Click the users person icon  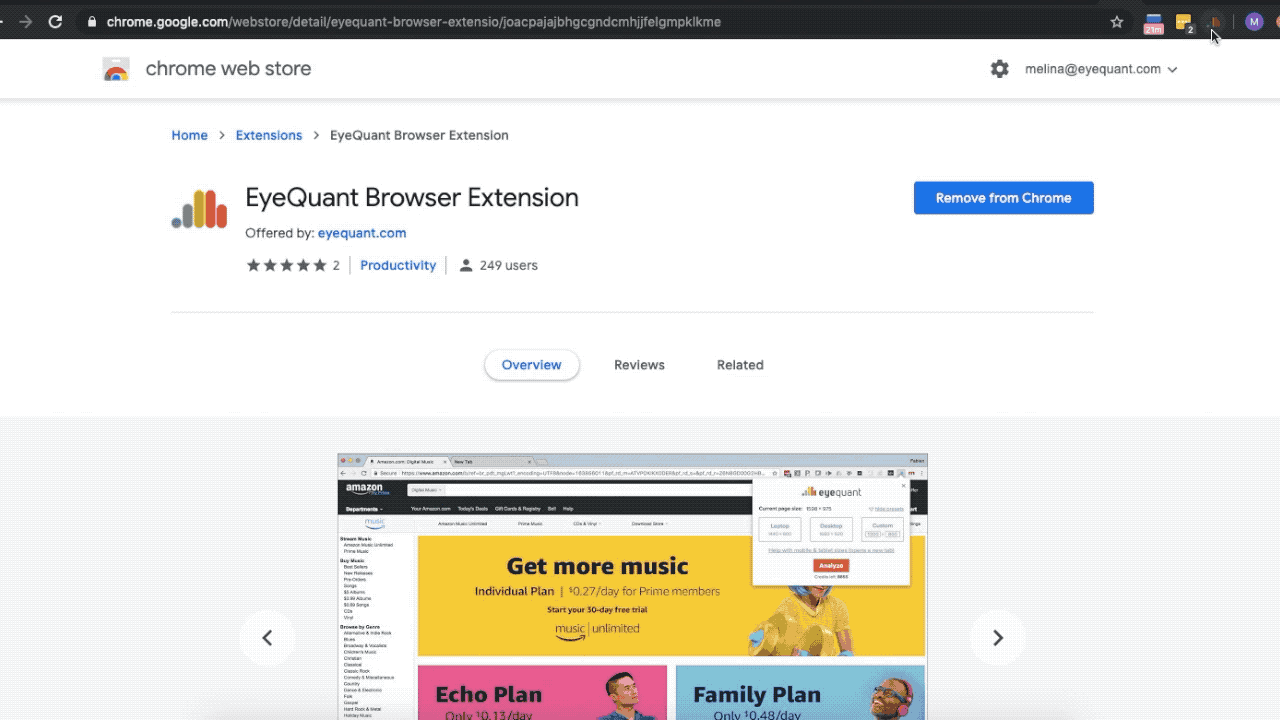(x=465, y=265)
